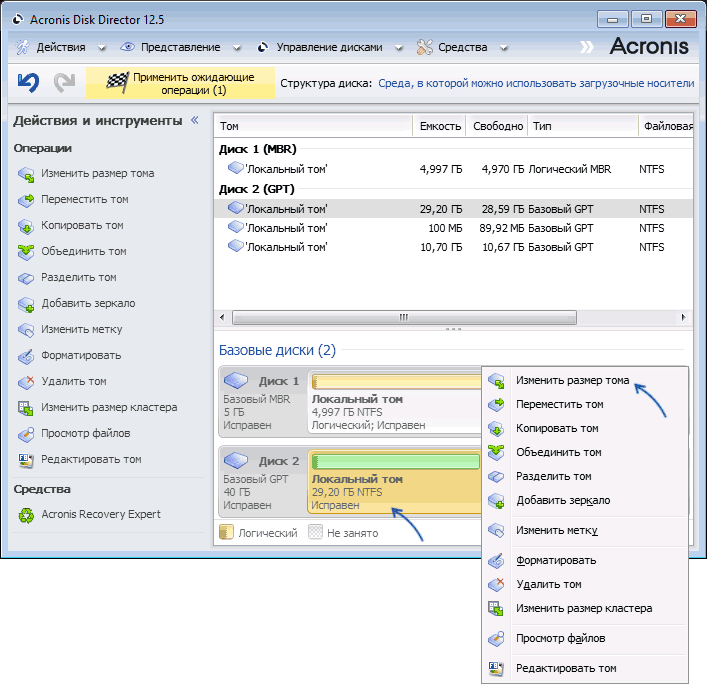Expand arrow next to Действия
This screenshot has width=707, height=684.
pos(102,48)
